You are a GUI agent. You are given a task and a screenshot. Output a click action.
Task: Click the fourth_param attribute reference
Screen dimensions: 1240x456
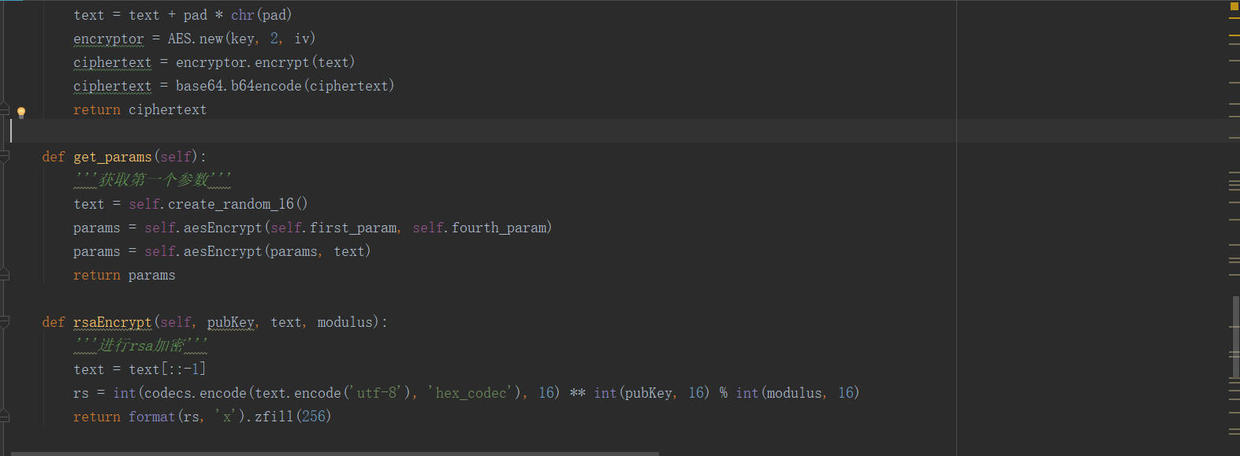click(x=502, y=228)
